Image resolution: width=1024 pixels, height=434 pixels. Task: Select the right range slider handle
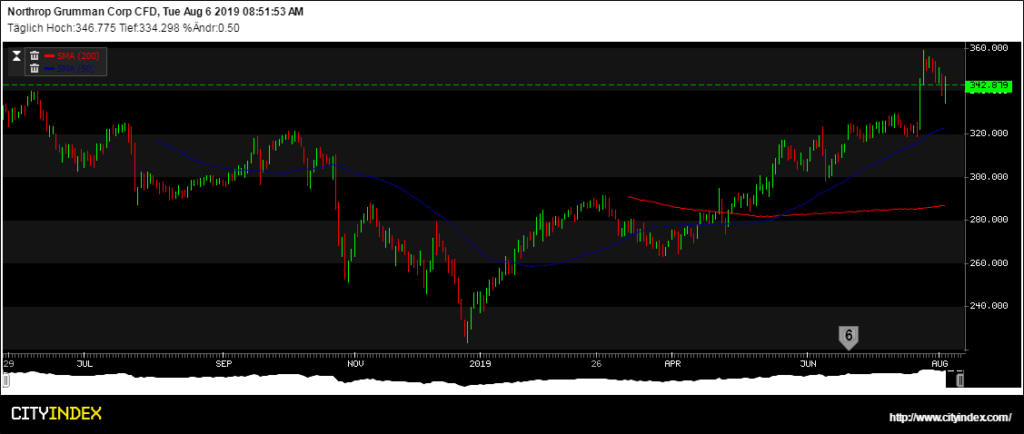tap(960, 380)
